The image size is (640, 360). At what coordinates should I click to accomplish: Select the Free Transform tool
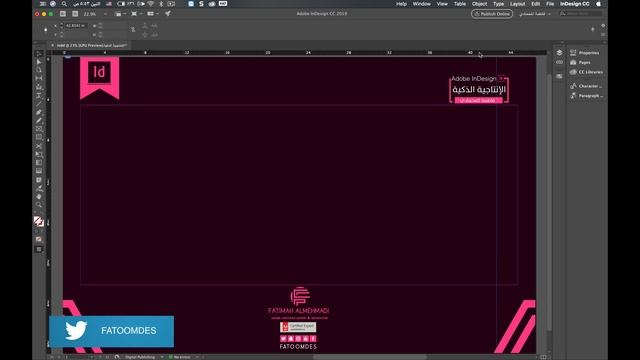click(39, 154)
